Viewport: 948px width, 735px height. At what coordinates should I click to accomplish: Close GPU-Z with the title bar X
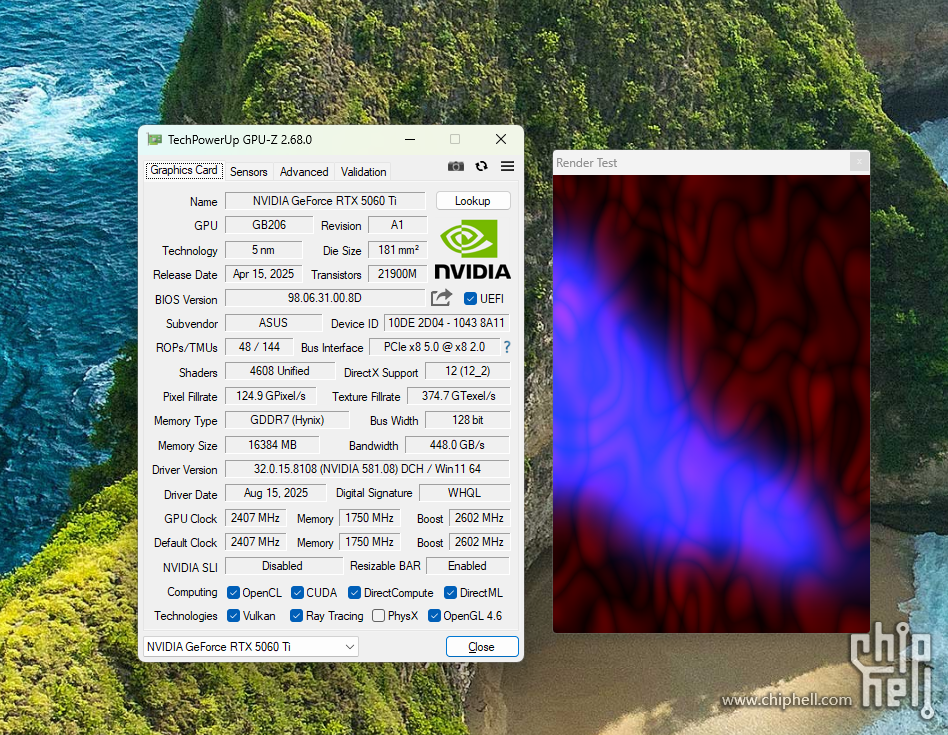click(501, 140)
